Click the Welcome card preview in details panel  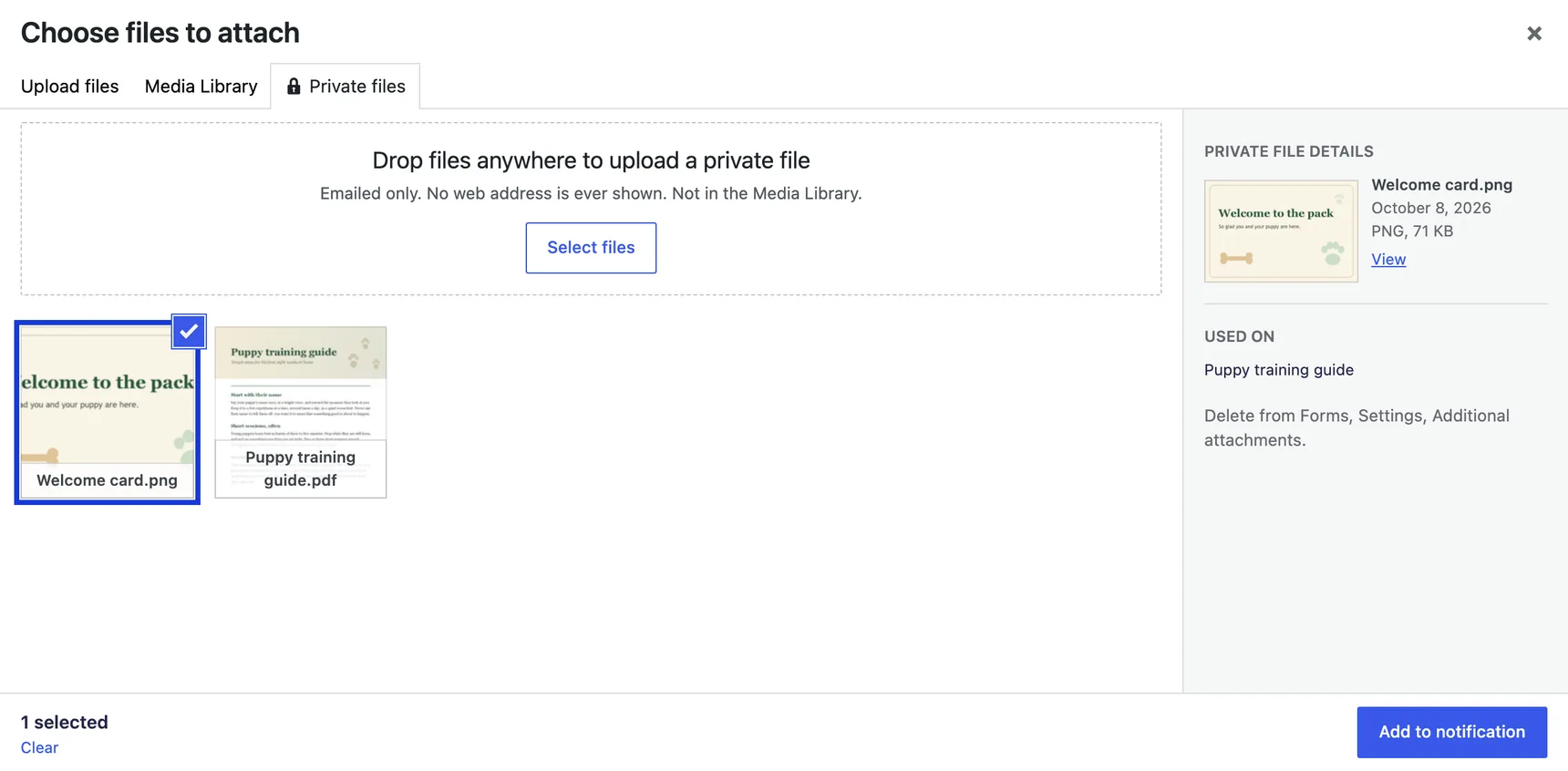(x=1281, y=231)
